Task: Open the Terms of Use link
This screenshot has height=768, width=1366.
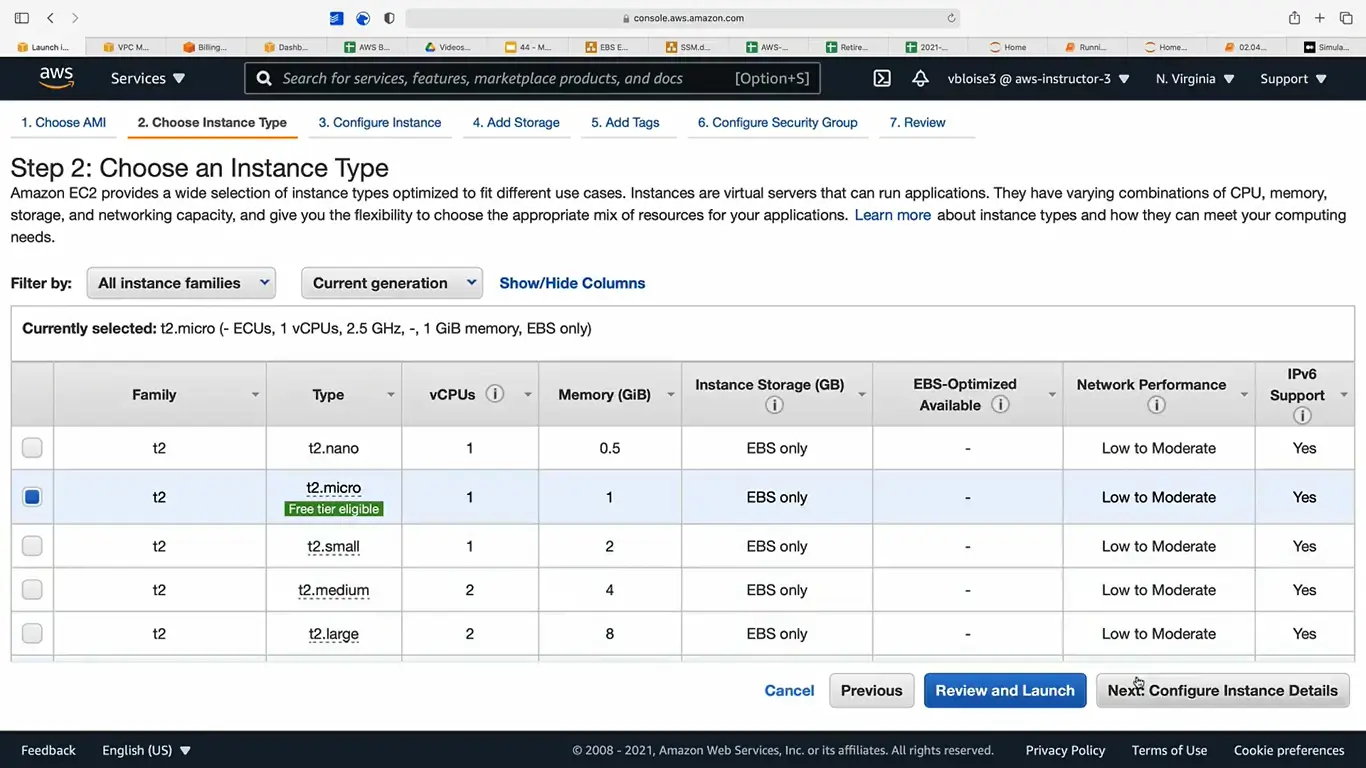Action: pyautogui.click(x=1169, y=750)
